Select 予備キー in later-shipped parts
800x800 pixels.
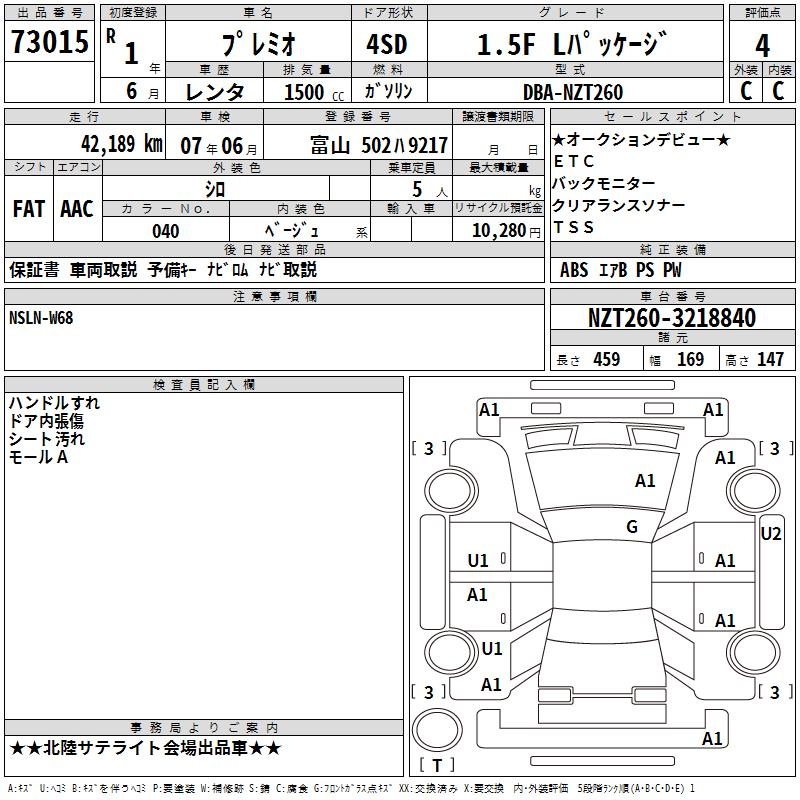click(172, 269)
